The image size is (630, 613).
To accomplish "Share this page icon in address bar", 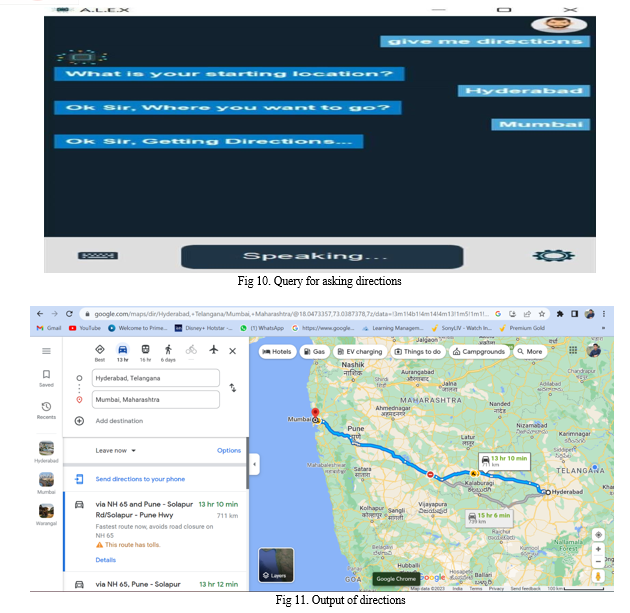I will 527,314.
